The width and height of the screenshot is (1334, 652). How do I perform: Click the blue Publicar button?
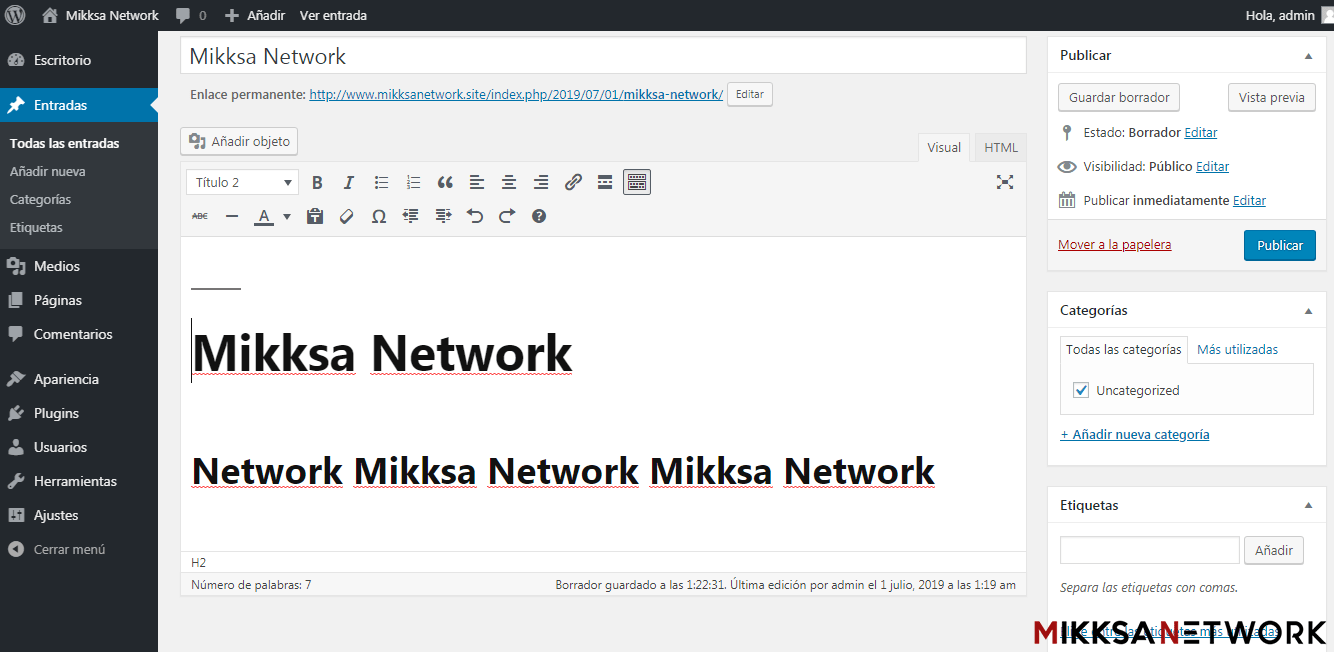tap(1279, 245)
